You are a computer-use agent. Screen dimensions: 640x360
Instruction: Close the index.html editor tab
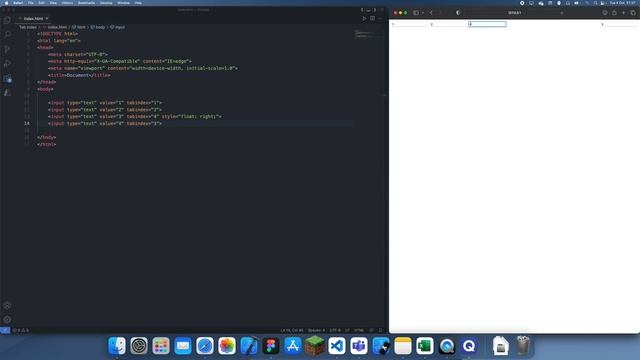coord(47,18)
